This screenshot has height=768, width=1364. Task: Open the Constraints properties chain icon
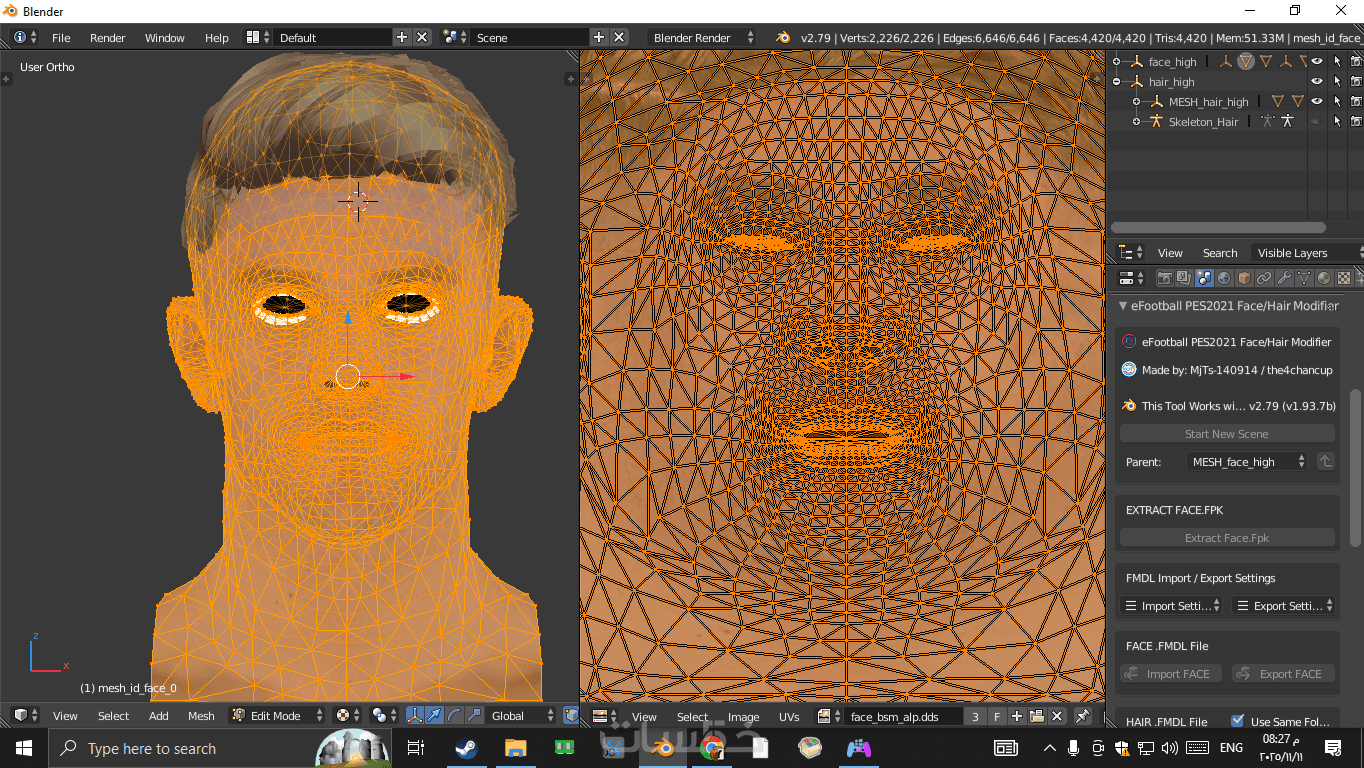[x=1264, y=278]
